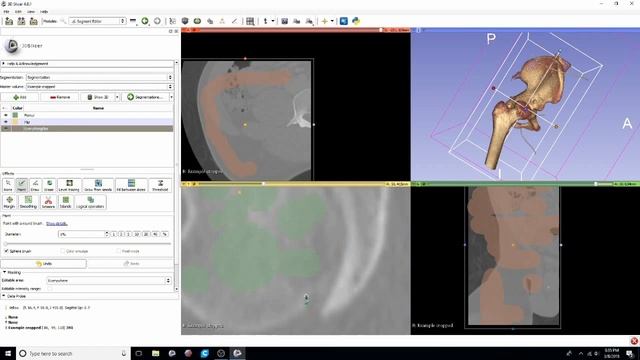
Task: Expand the Help & Acknowledgement section
Action: 87,64
